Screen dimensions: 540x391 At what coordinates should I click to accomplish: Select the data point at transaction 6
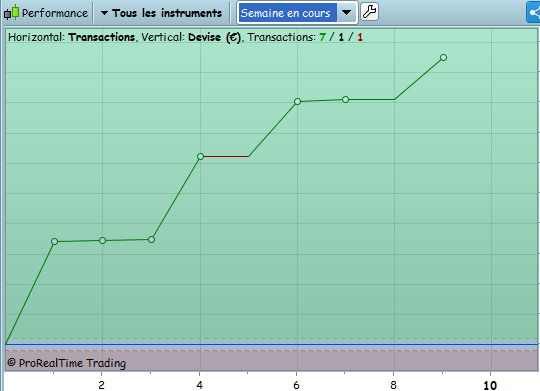(298, 101)
